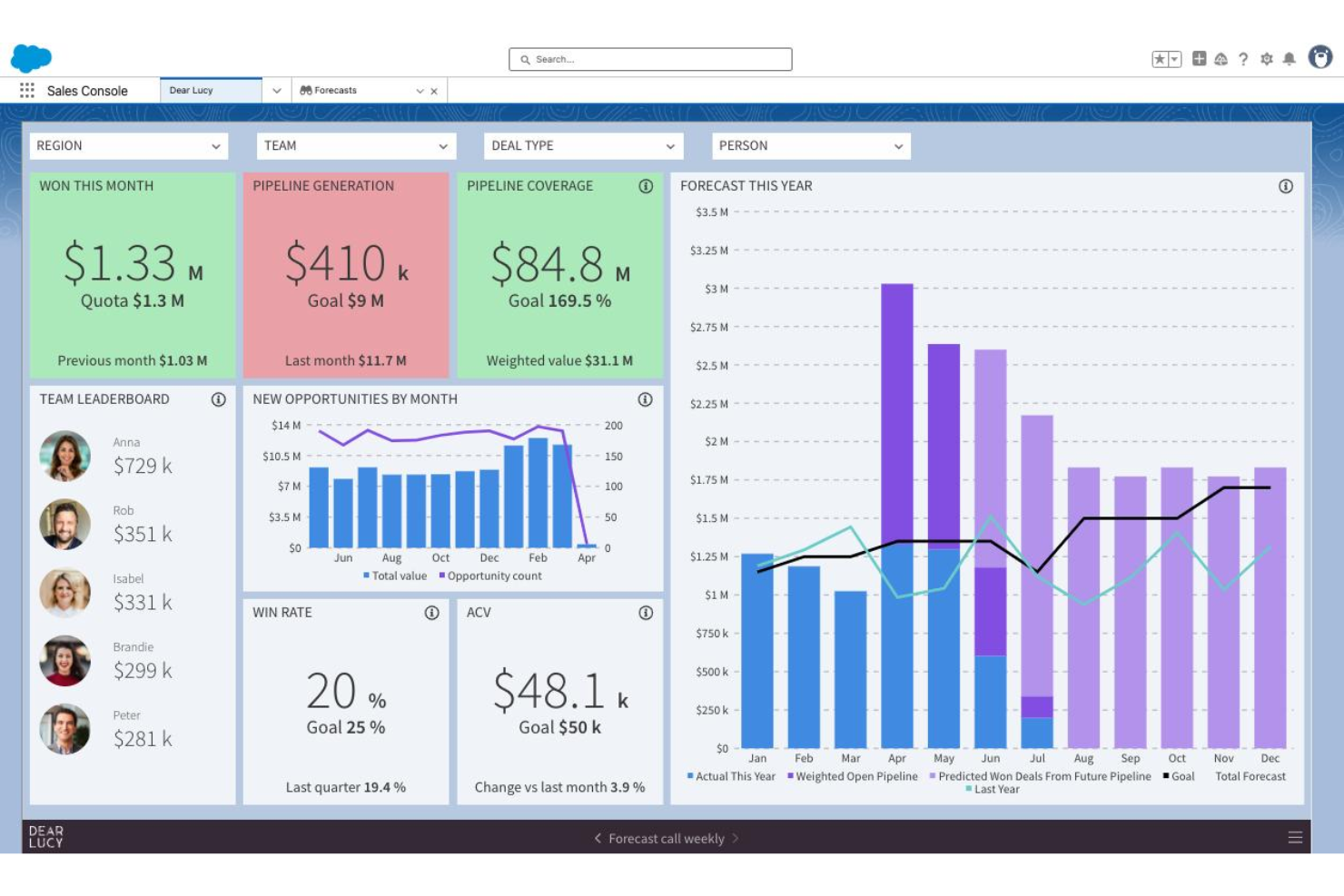The width and height of the screenshot is (1344, 896).
Task: Click the Forecast call weekly title
Action: 667,838
